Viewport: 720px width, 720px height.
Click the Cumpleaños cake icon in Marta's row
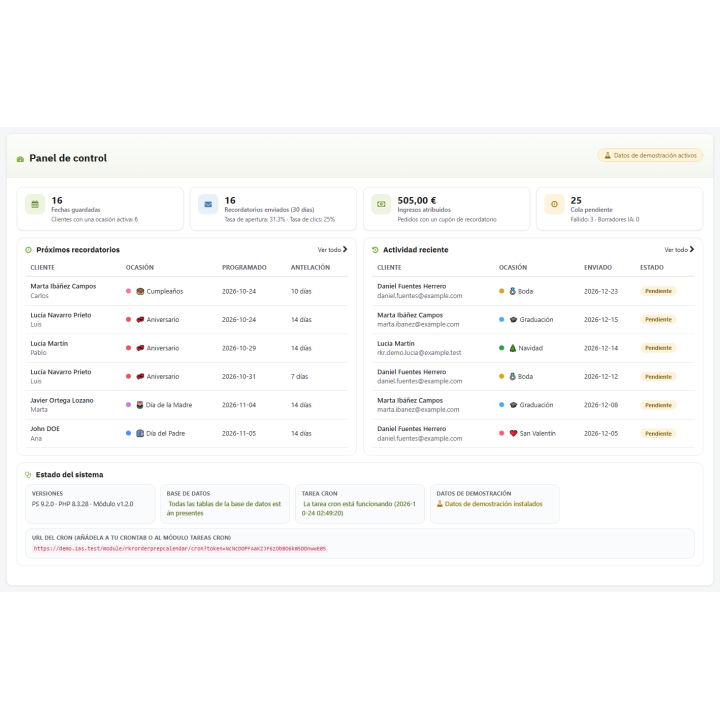(141, 291)
